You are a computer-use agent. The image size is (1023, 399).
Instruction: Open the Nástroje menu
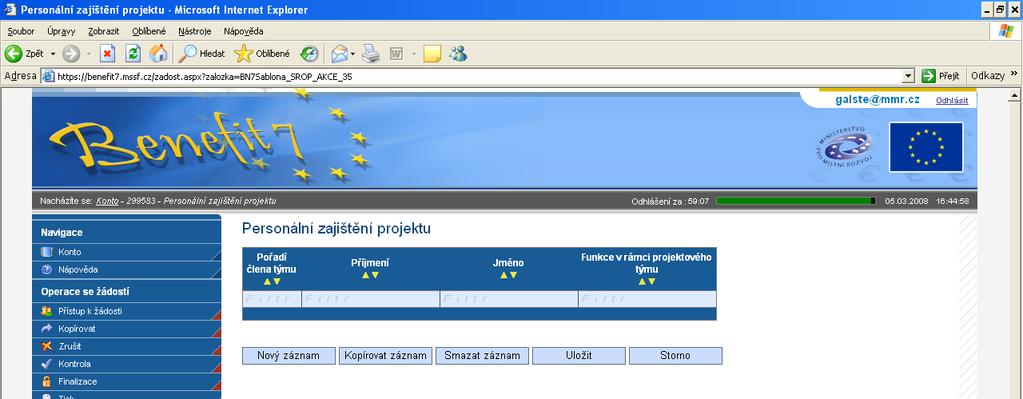click(x=194, y=31)
